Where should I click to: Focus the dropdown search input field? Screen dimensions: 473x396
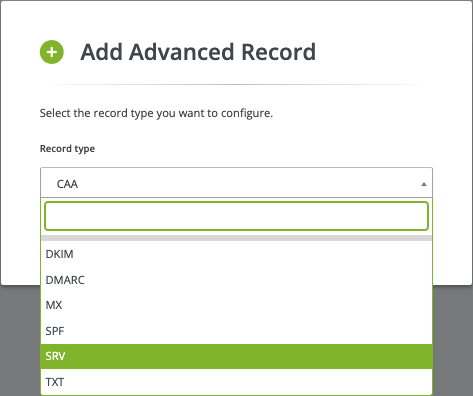click(236, 216)
